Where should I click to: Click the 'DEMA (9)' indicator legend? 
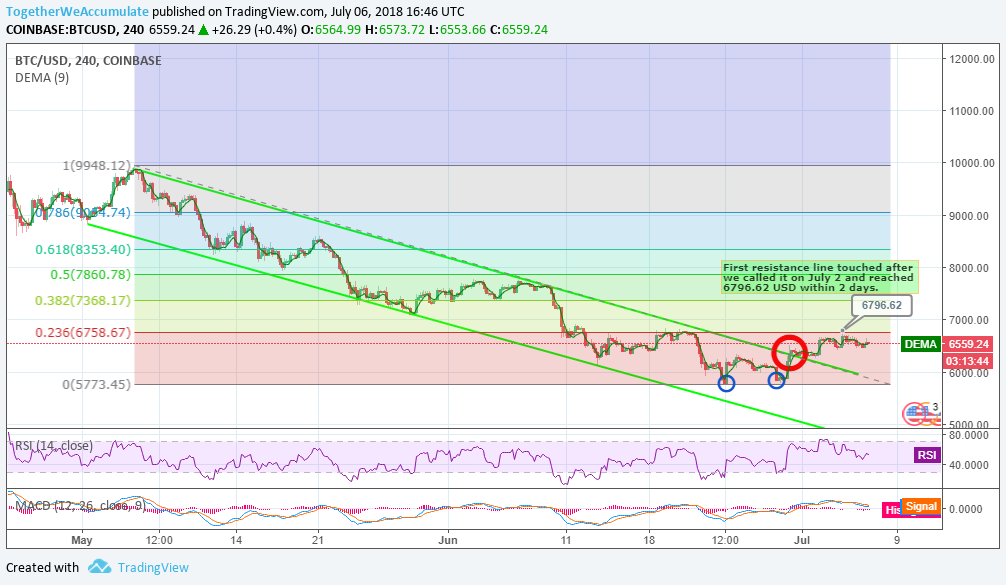point(42,78)
